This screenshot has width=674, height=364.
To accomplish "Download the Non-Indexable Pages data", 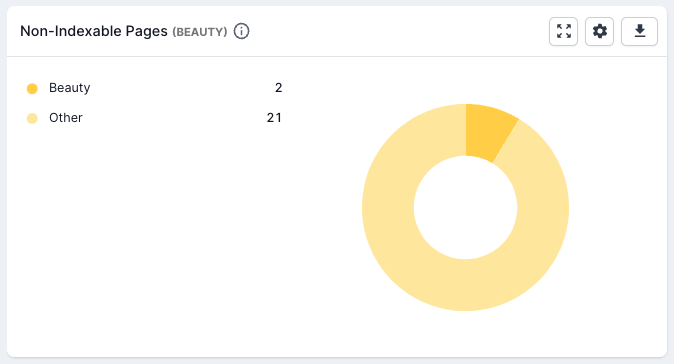I will (640, 31).
